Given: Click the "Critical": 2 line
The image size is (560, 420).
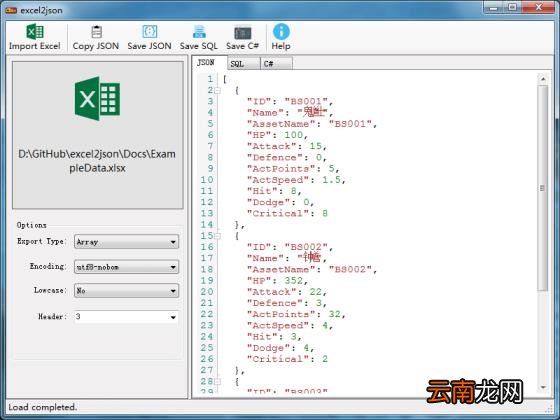Looking at the screenshot, I should [287, 359].
